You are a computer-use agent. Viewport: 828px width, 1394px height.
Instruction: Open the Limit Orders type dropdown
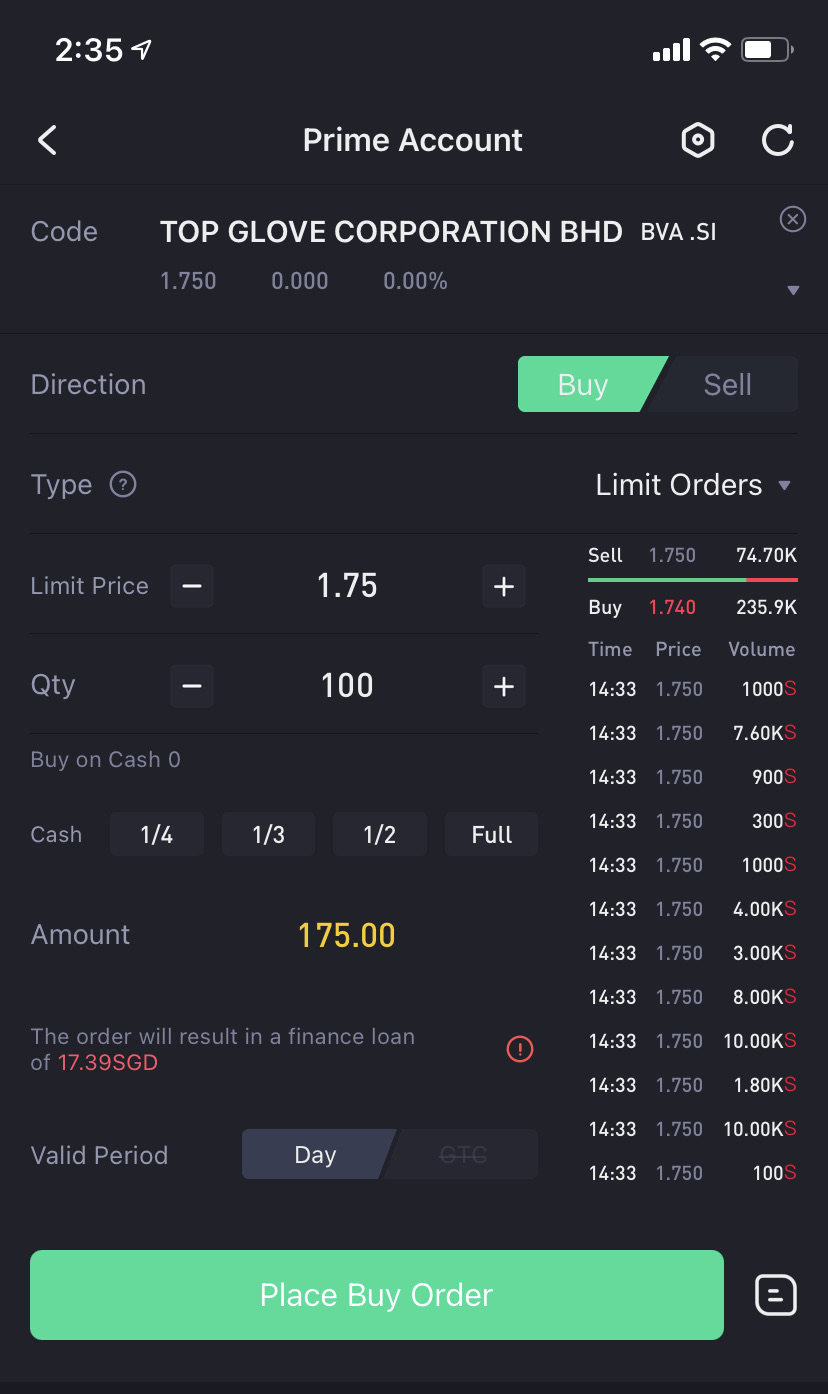693,485
